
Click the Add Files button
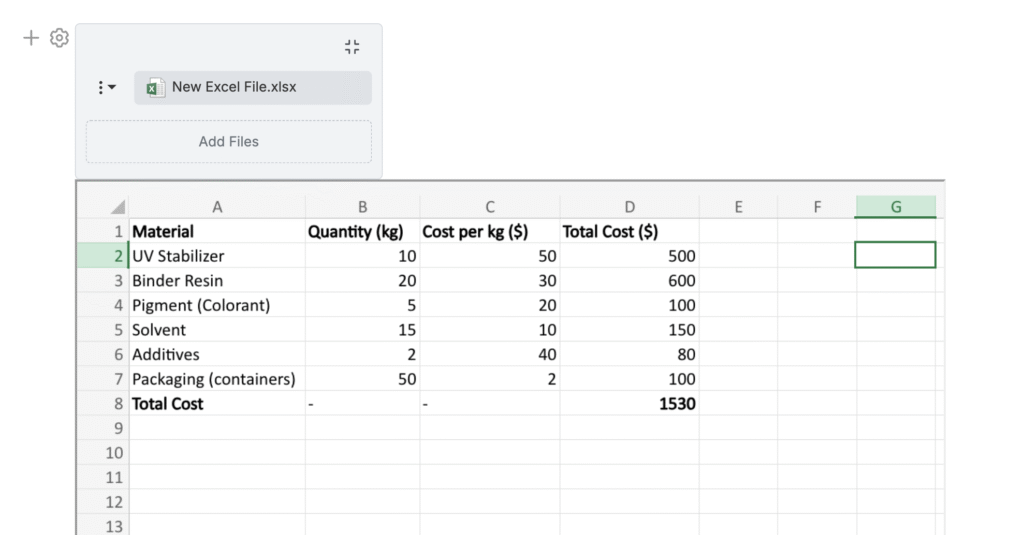coord(228,142)
